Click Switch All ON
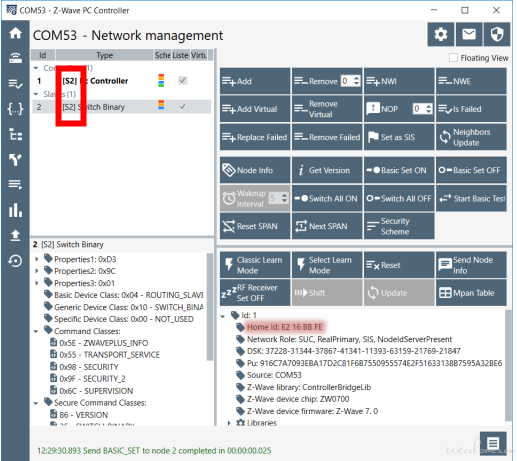Viewport: 517px width, 461px height. click(327, 198)
